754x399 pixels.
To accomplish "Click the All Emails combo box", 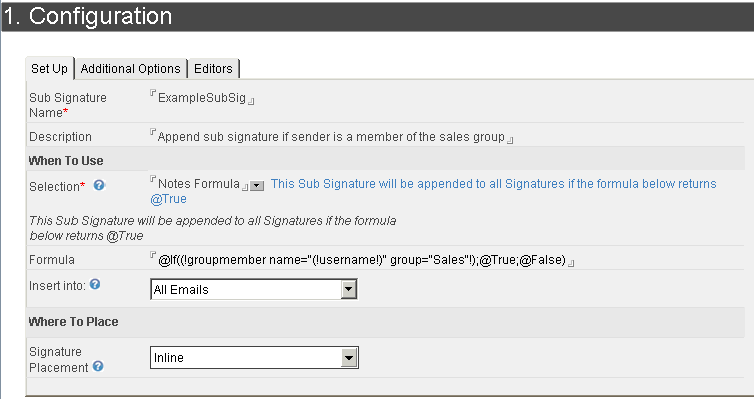I will pyautogui.click(x=254, y=289).
